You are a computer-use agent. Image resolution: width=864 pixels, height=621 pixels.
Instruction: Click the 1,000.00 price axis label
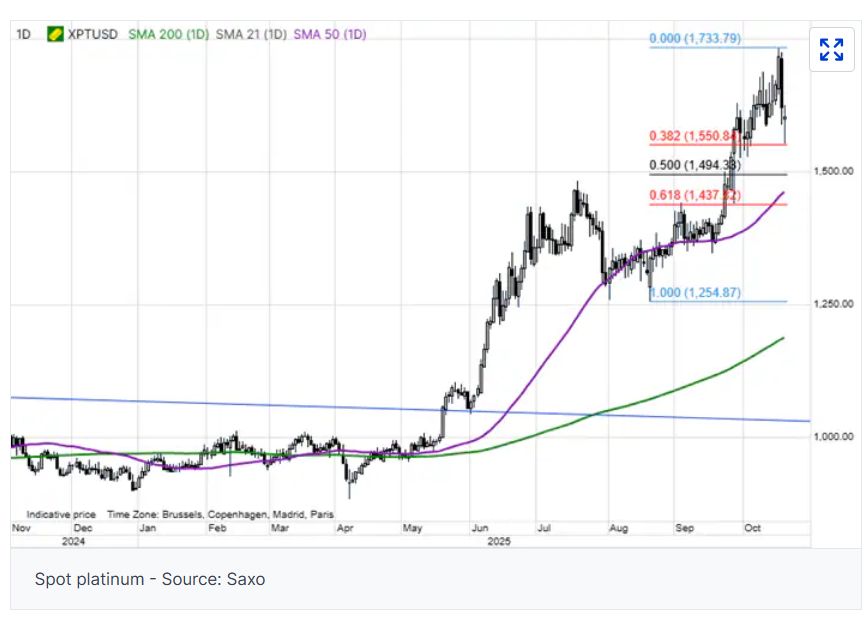[832, 436]
